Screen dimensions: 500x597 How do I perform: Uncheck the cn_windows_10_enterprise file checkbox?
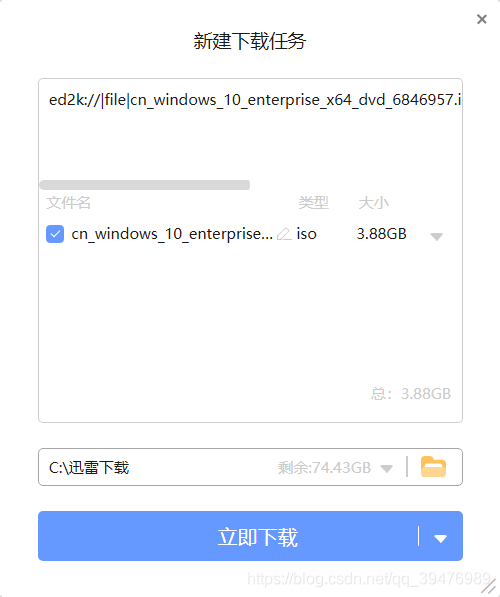tap(55, 234)
